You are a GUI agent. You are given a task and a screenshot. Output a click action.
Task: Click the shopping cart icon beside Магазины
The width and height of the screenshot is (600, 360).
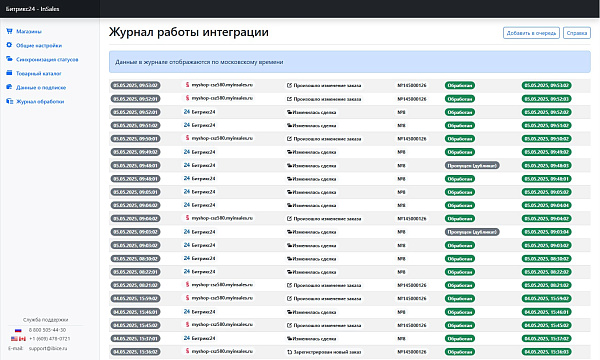point(9,31)
